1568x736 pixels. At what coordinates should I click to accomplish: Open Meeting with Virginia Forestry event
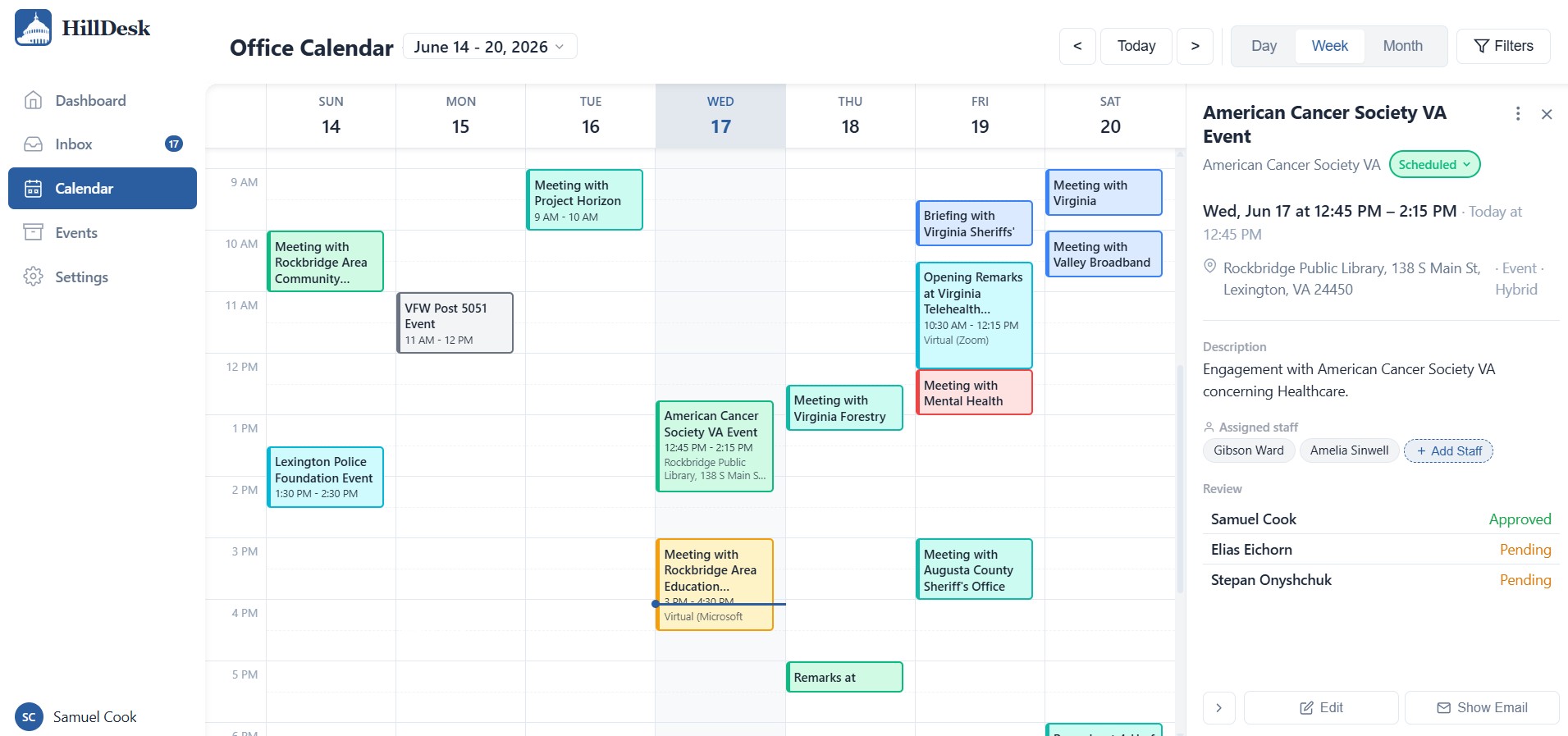coord(844,408)
